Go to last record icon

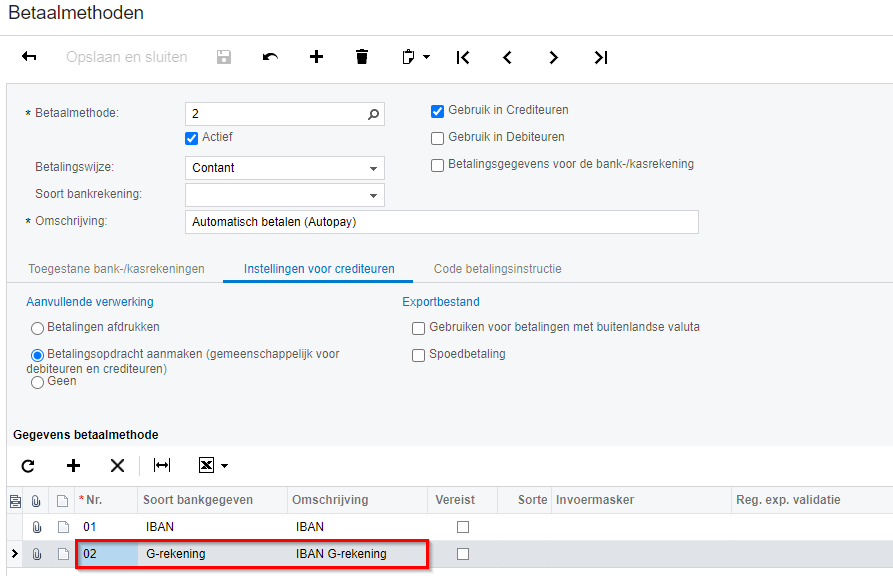tap(600, 57)
